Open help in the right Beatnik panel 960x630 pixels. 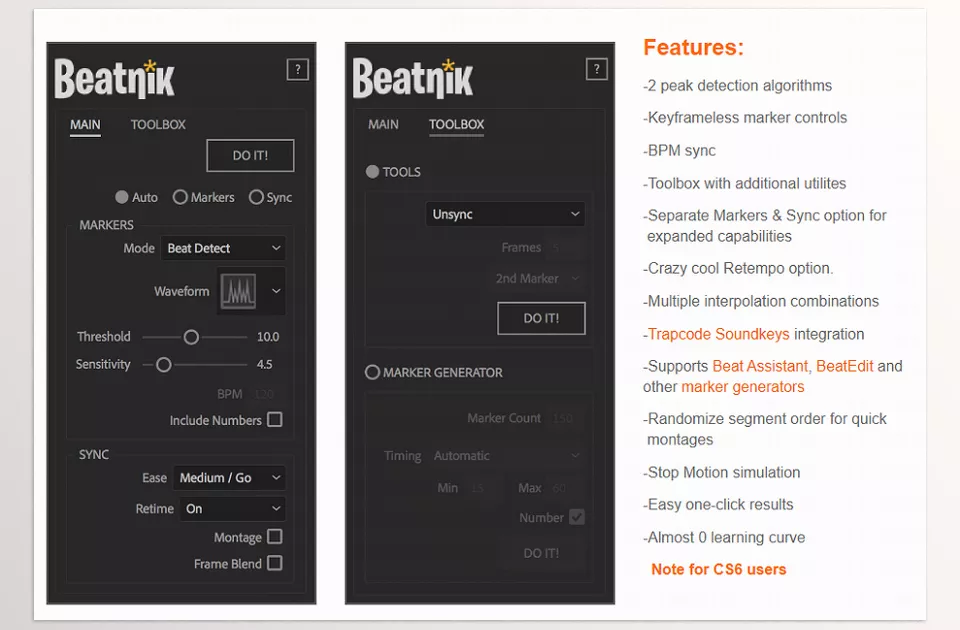point(596,69)
